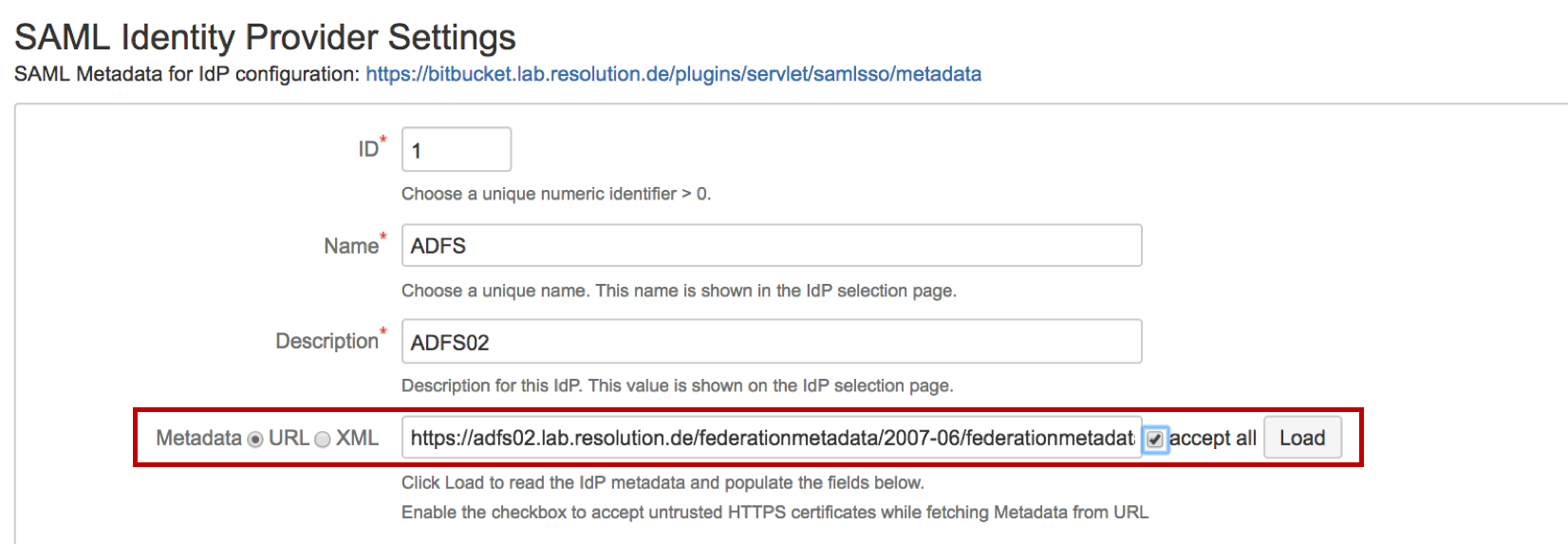Click the "accept all" label text

coord(1213,438)
